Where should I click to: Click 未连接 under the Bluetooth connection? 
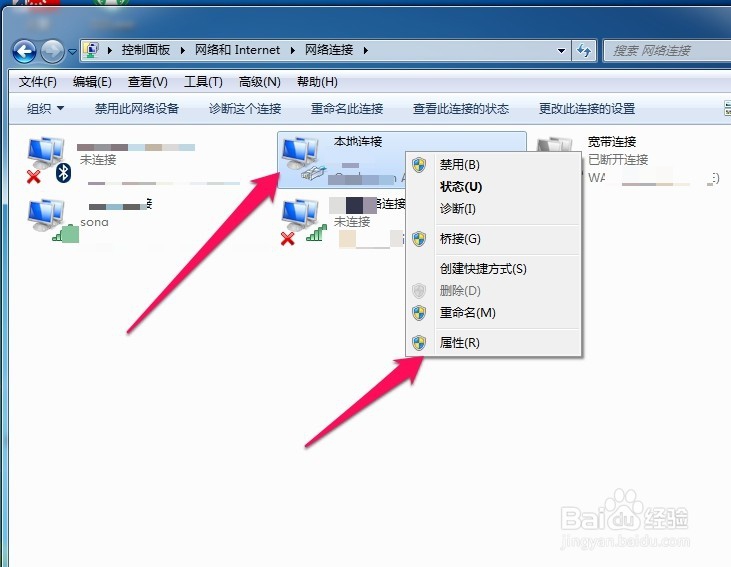[x=98, y=160]
